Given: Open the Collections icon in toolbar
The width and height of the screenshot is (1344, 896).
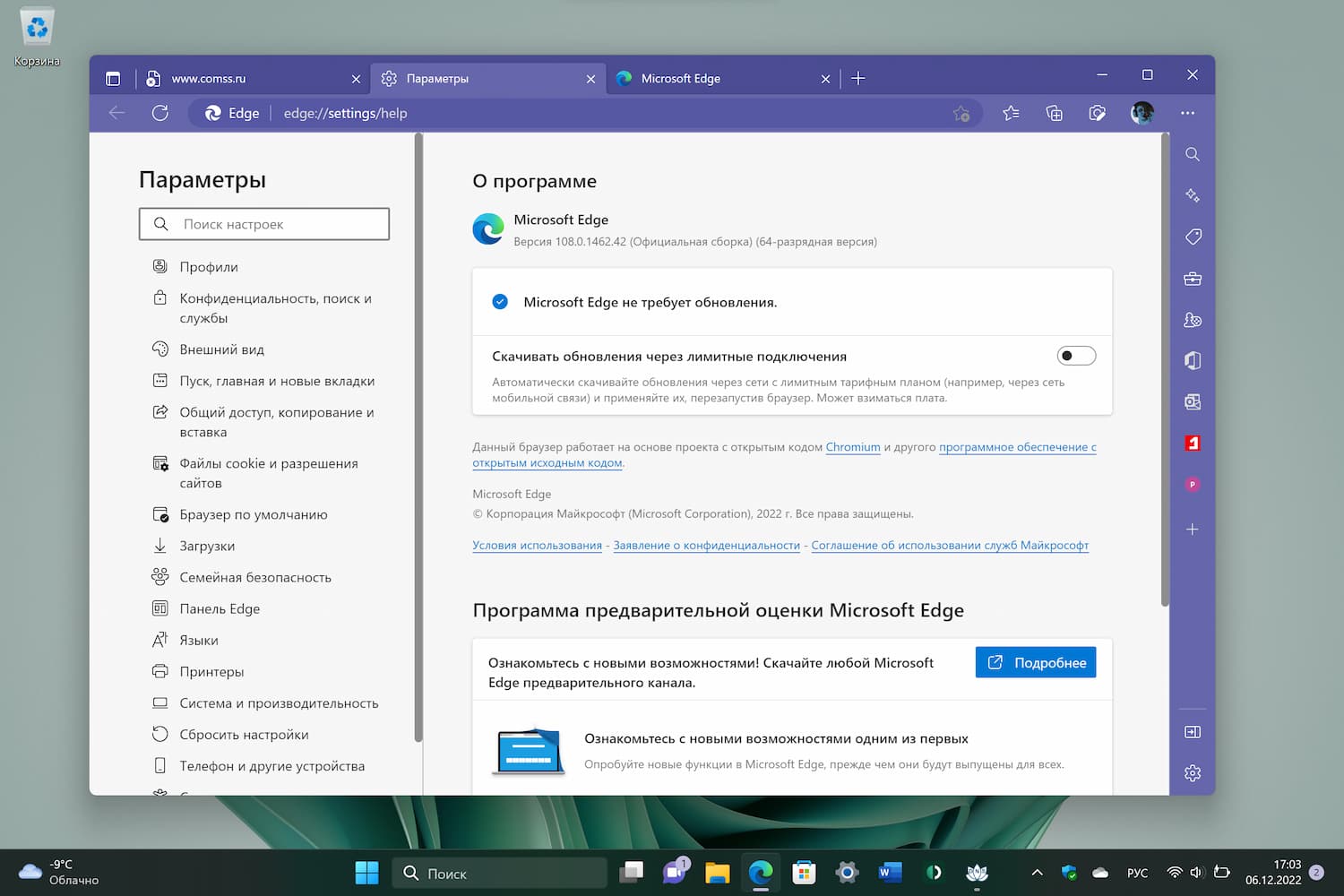Looking at the screenshot, I should pos(1055,113).
